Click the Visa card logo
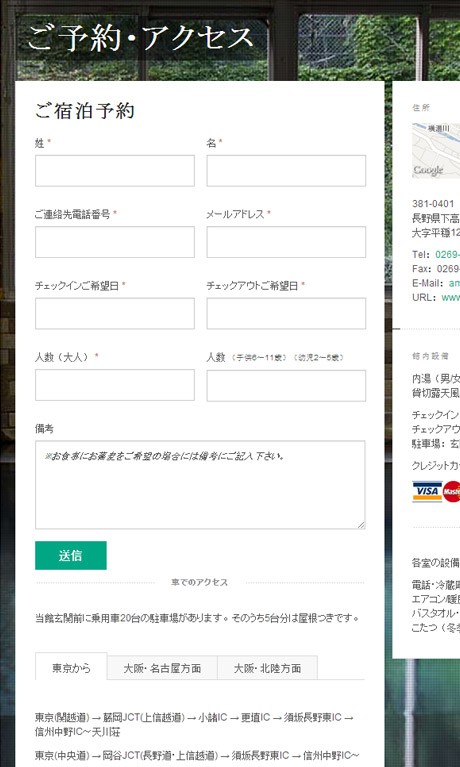This screenshot has height=767, width=460. click(427, 491)
